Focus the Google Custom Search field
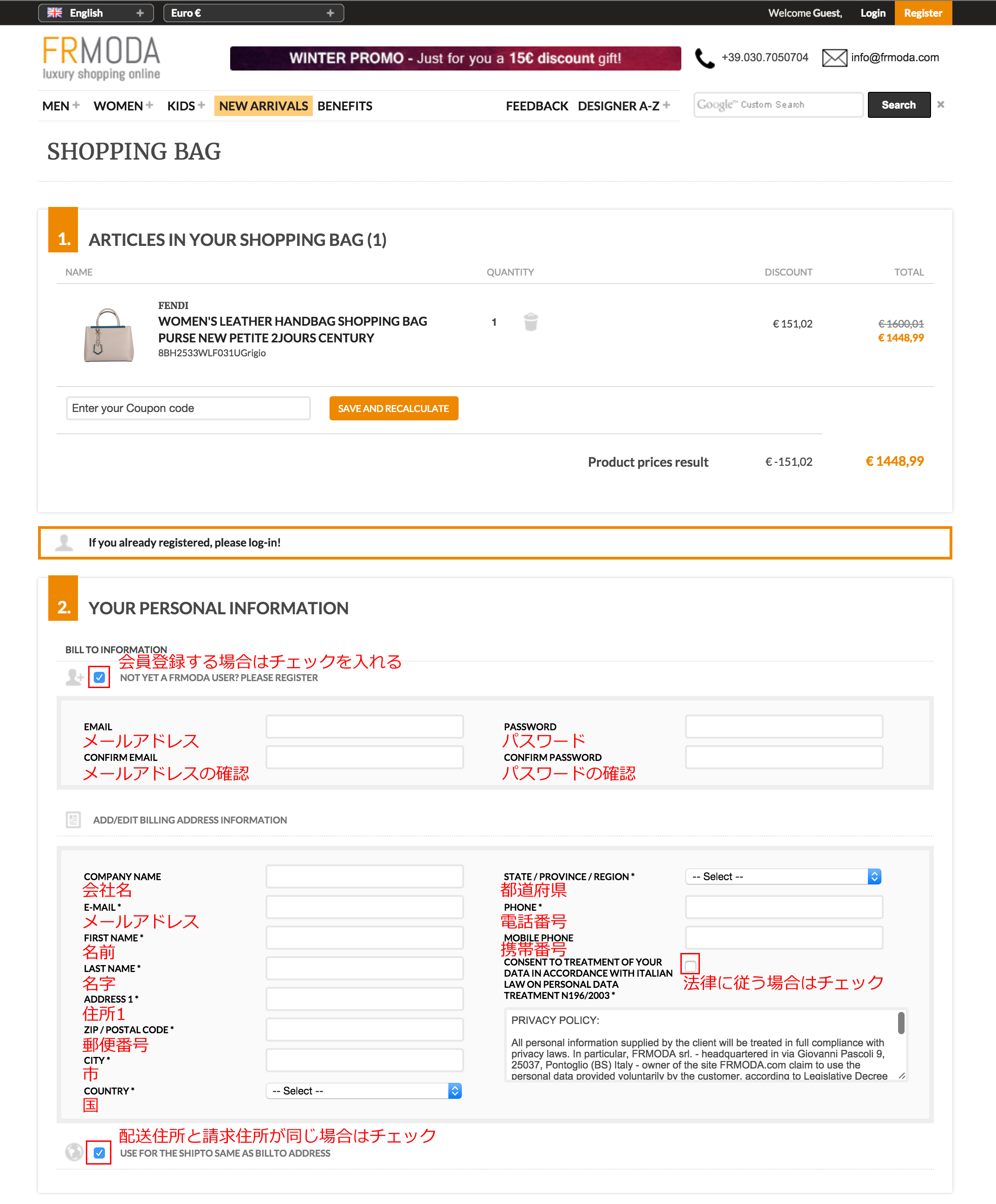 [778, 105]
